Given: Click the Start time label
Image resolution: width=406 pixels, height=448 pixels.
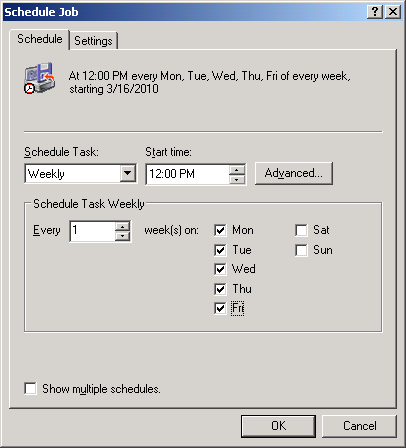Looking at the screenshot, I should (168, 152).
